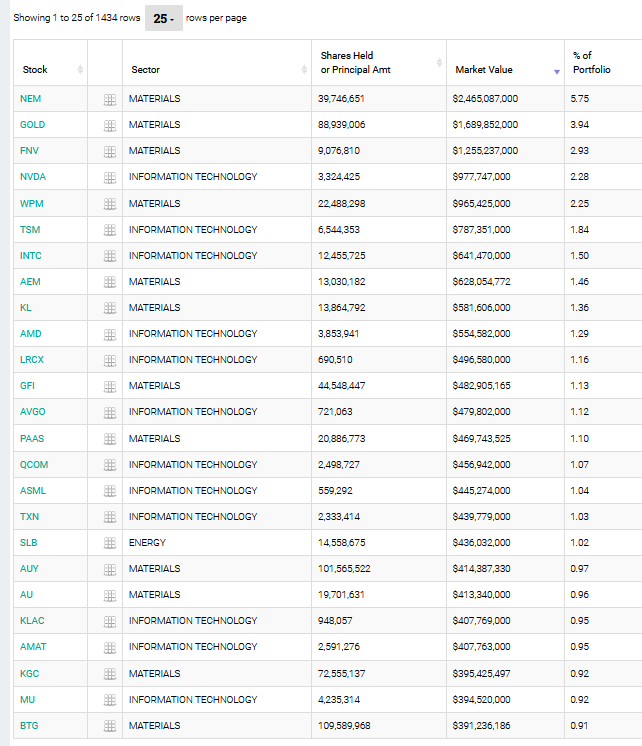642x746 pixels.
Task: Open the grid icon in the GOLD row
Action: point(110,126)
